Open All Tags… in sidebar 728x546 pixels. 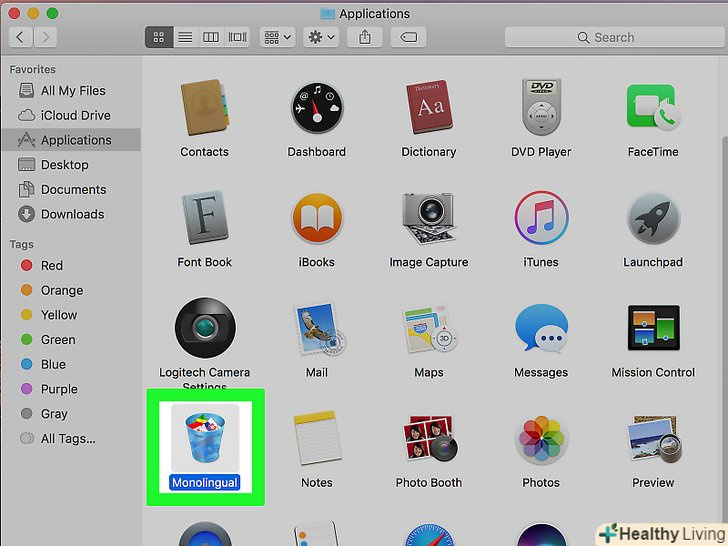71,438
